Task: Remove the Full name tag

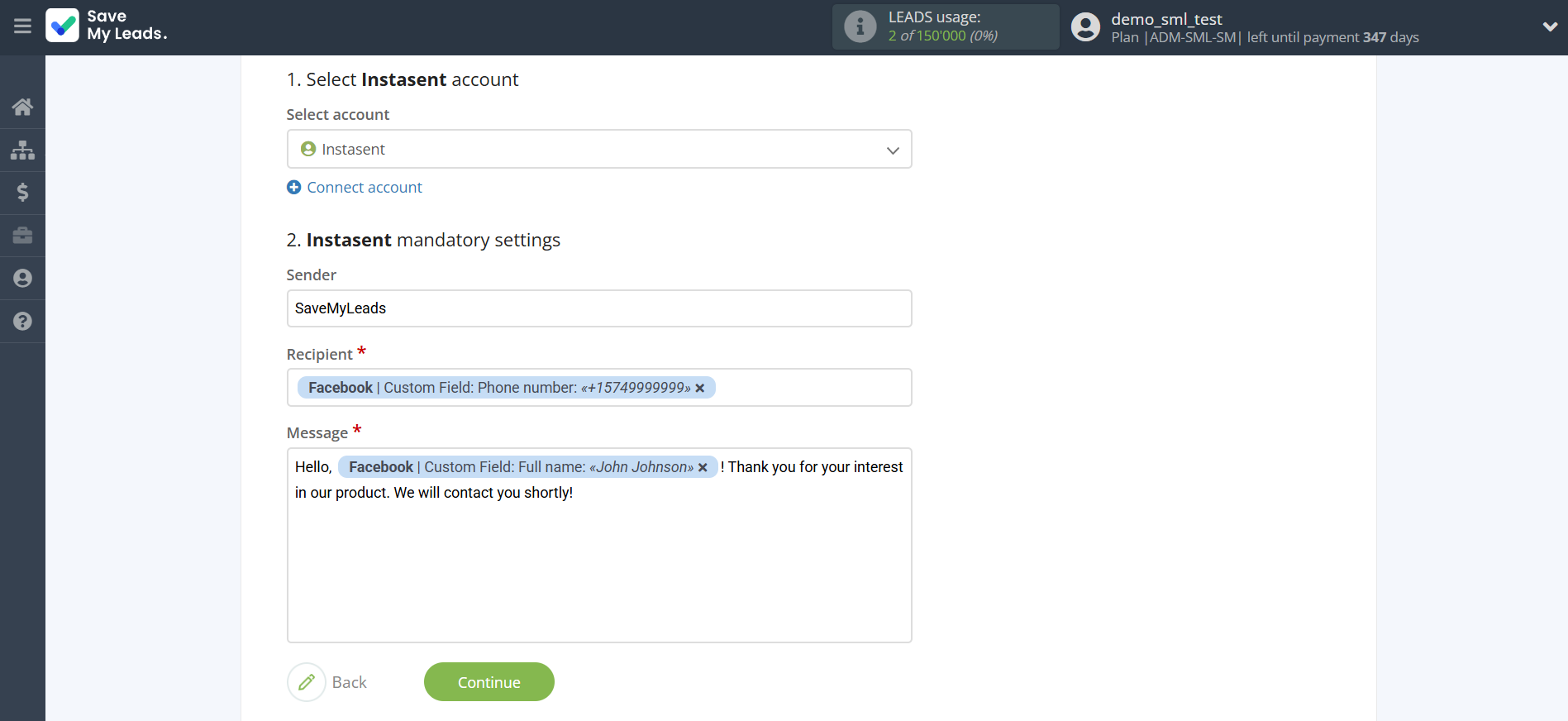Action: coord(703,468)
